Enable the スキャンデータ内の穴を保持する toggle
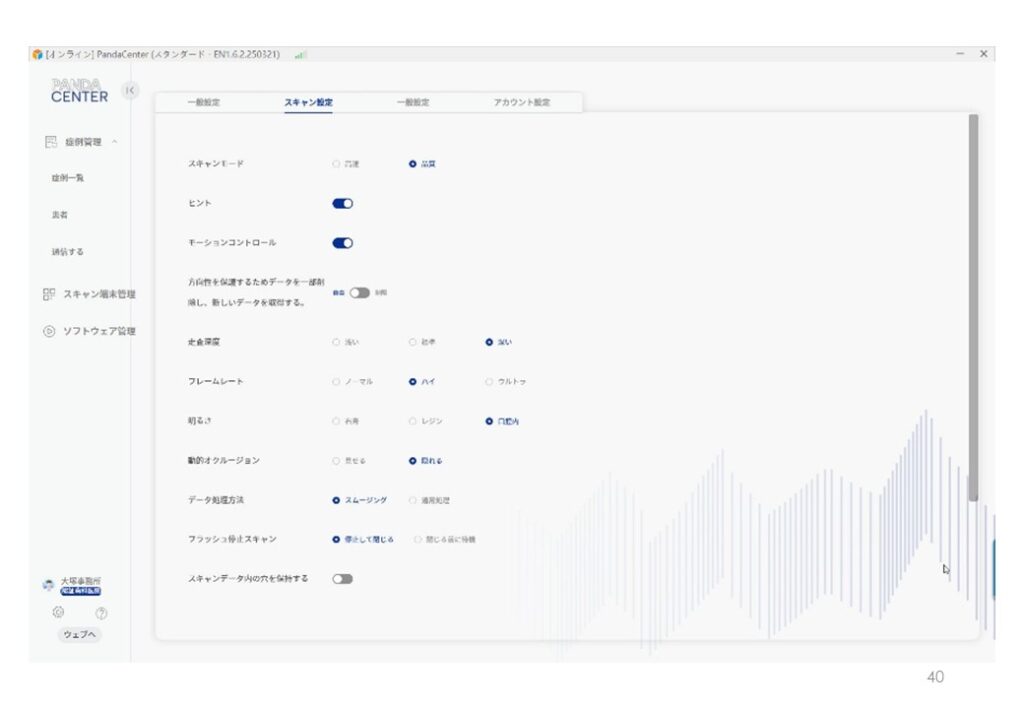This screenshot has width=1024, height=709. click(342, 578)
